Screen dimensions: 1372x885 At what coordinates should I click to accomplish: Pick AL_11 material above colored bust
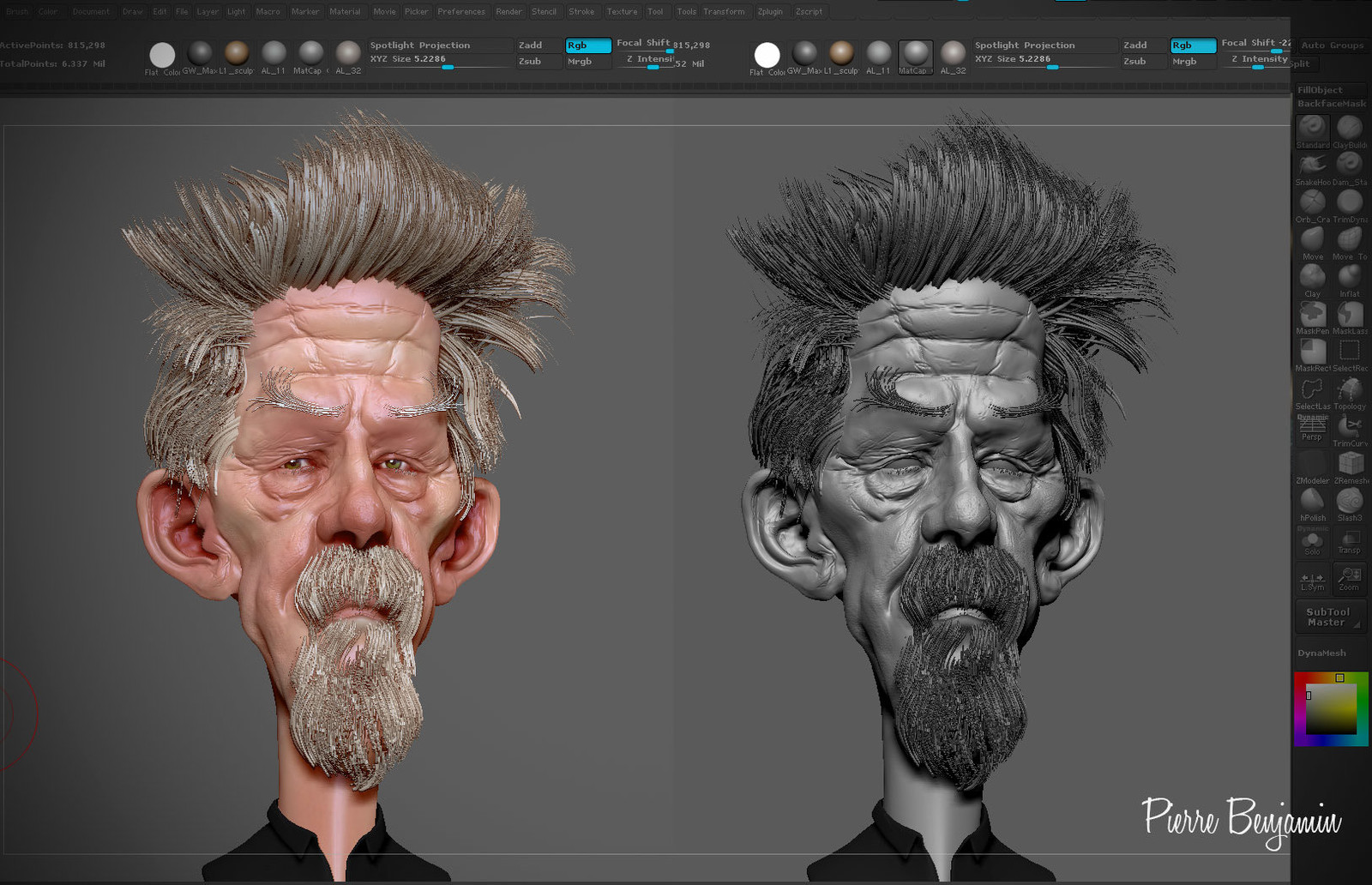pyautogui.click(x=274, y=57)
